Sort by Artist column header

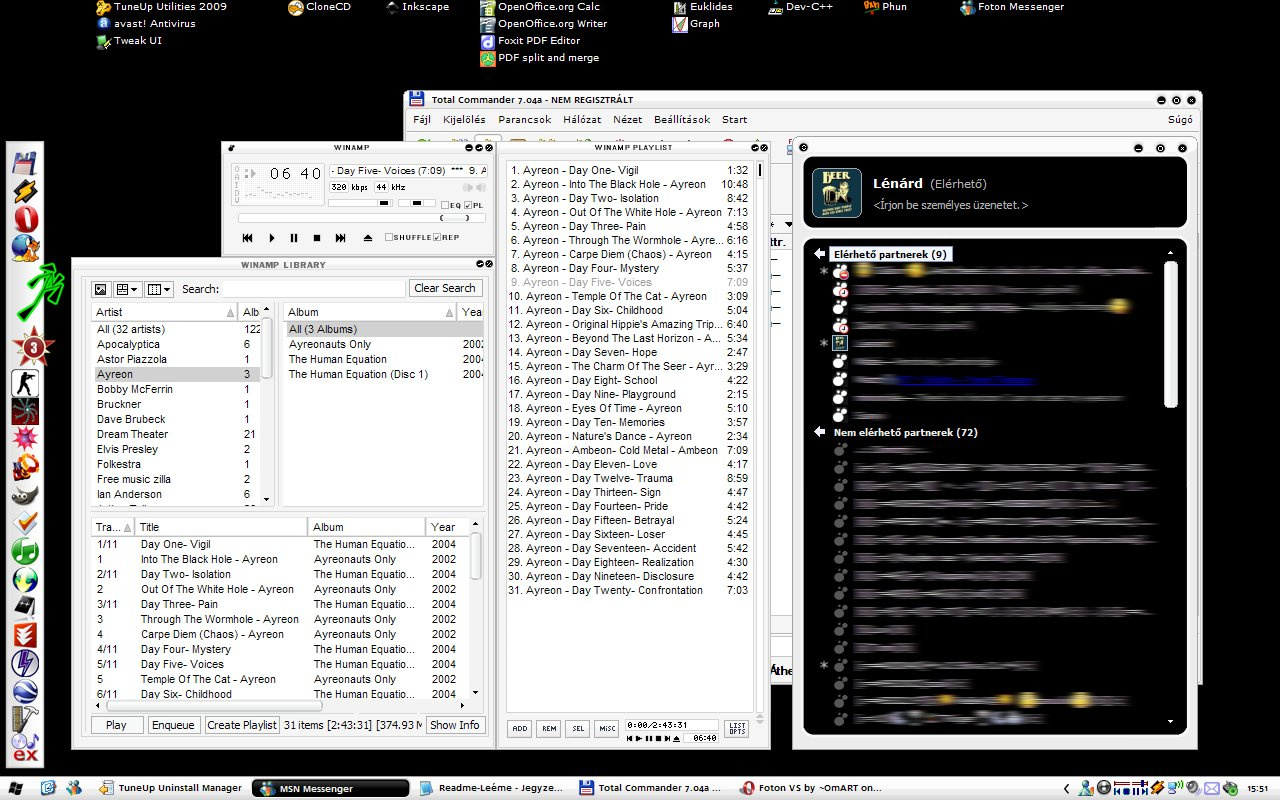(165, 312)
